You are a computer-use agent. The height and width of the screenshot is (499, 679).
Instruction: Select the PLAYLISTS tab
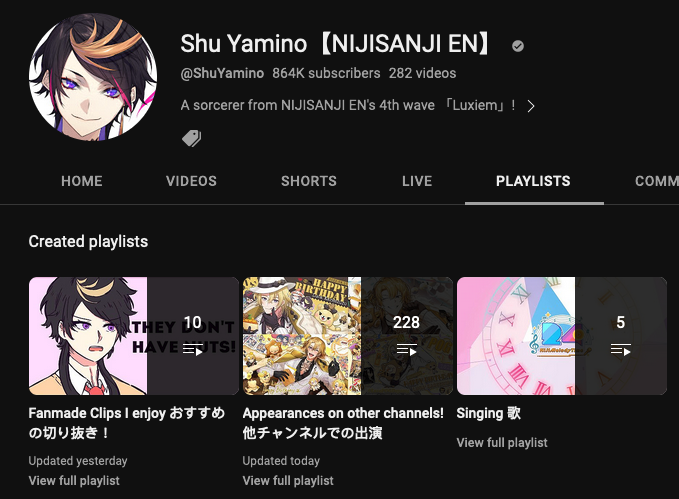point(533,181)
